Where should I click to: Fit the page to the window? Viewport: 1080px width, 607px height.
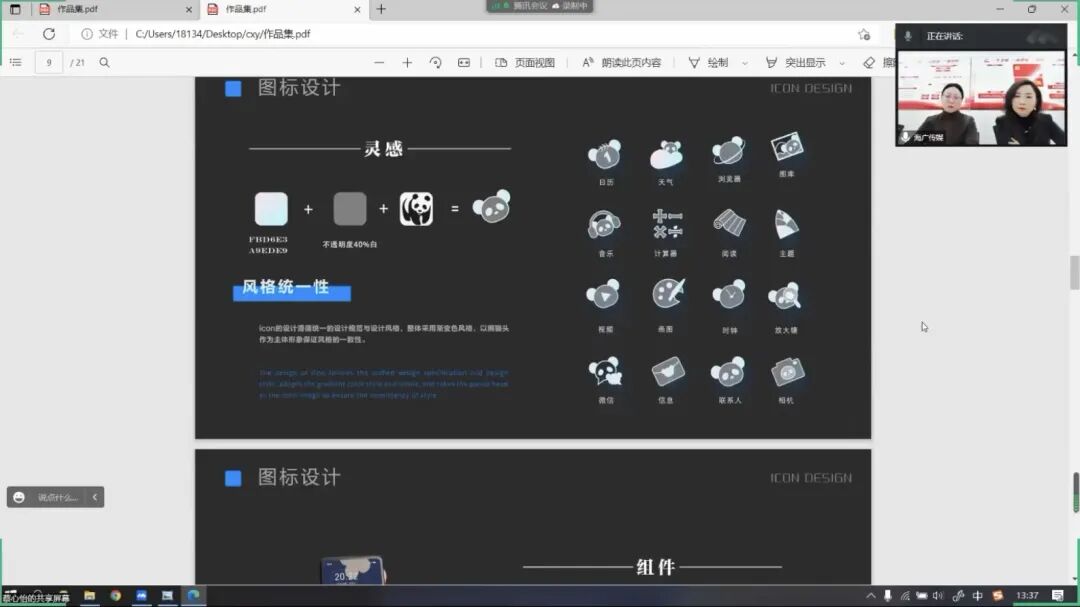[x=463, y=62]
